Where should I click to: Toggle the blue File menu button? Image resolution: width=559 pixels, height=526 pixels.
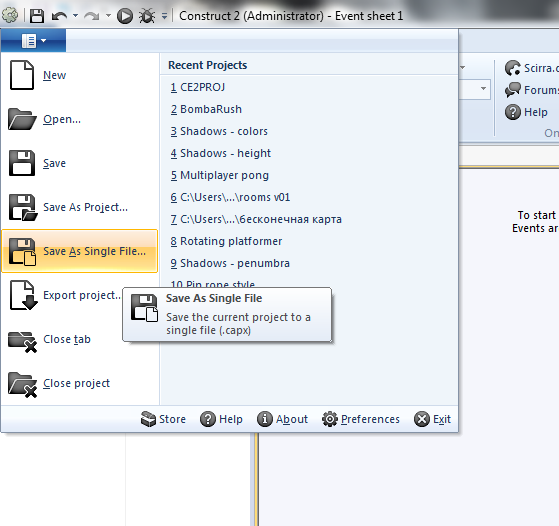coord(33,41)
